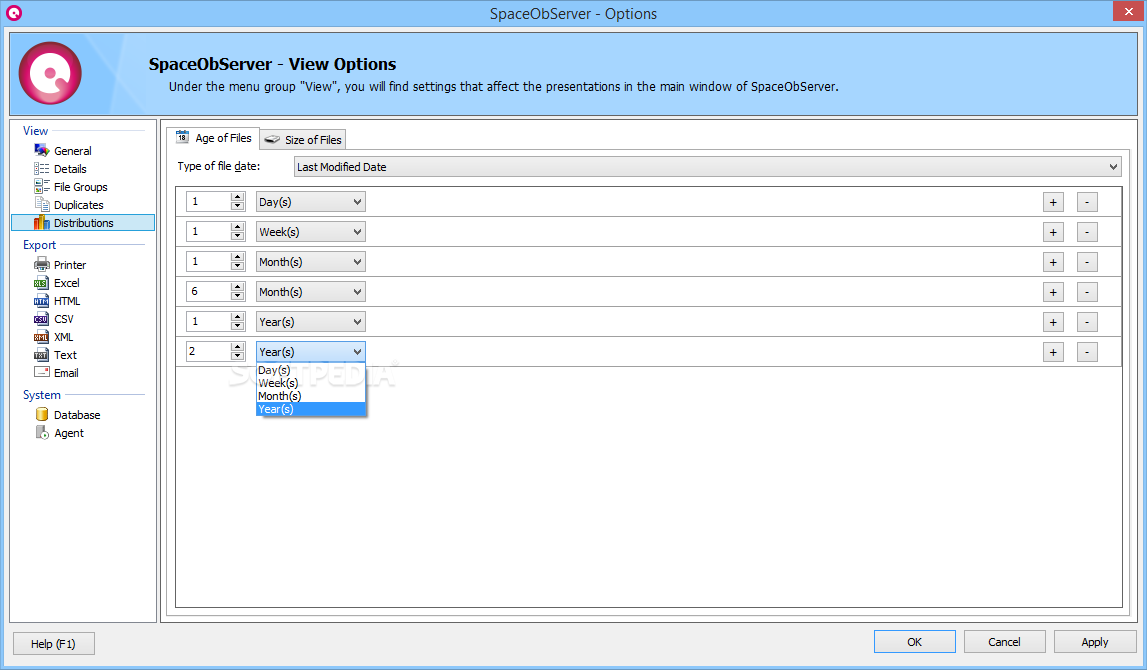Click calendar icon on Age of Files tab
The width and height of the screenshot is (1147, 670).
pyautogui.click(x=183, y=137)
